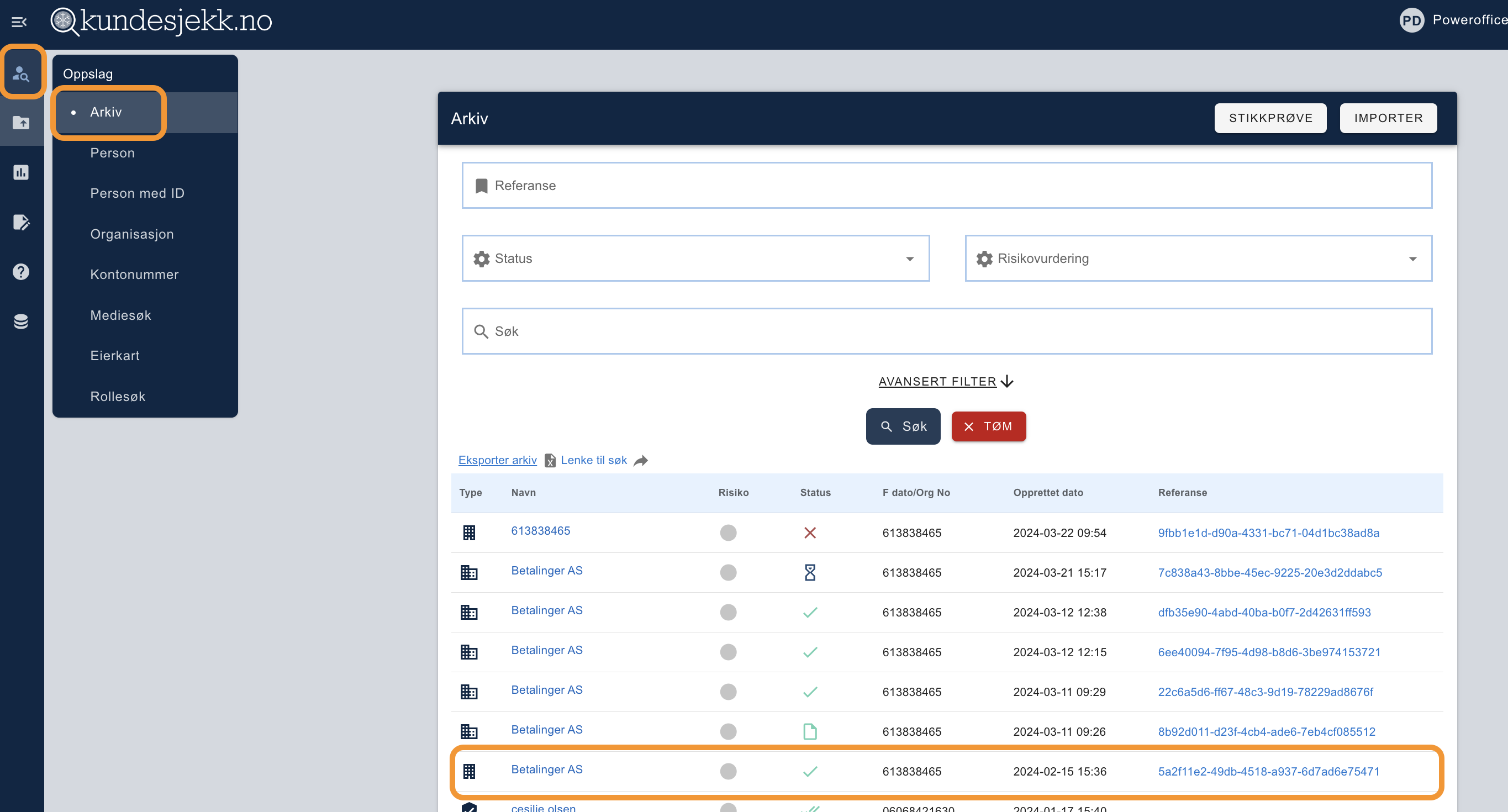Screen dimensions: 1508x812
Task: Click the IMPORTER button
Action: (1388, 118)
